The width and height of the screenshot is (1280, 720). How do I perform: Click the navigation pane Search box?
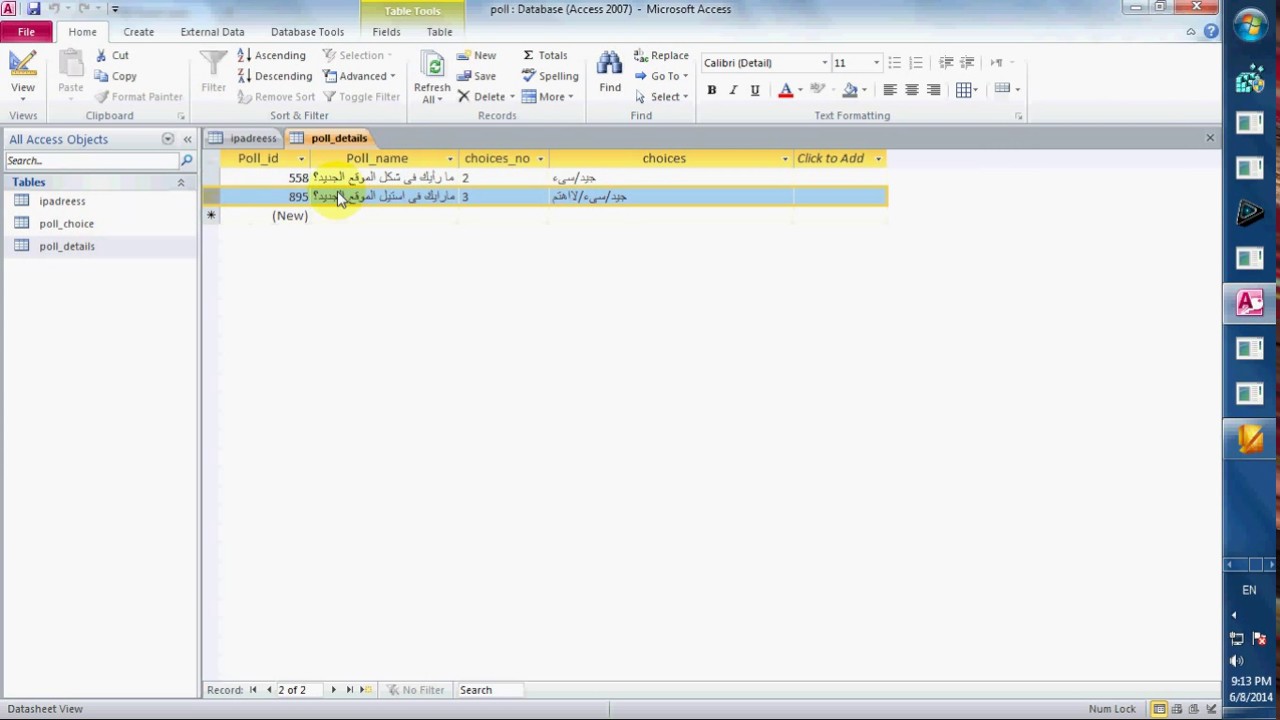(x=91, y=161)
